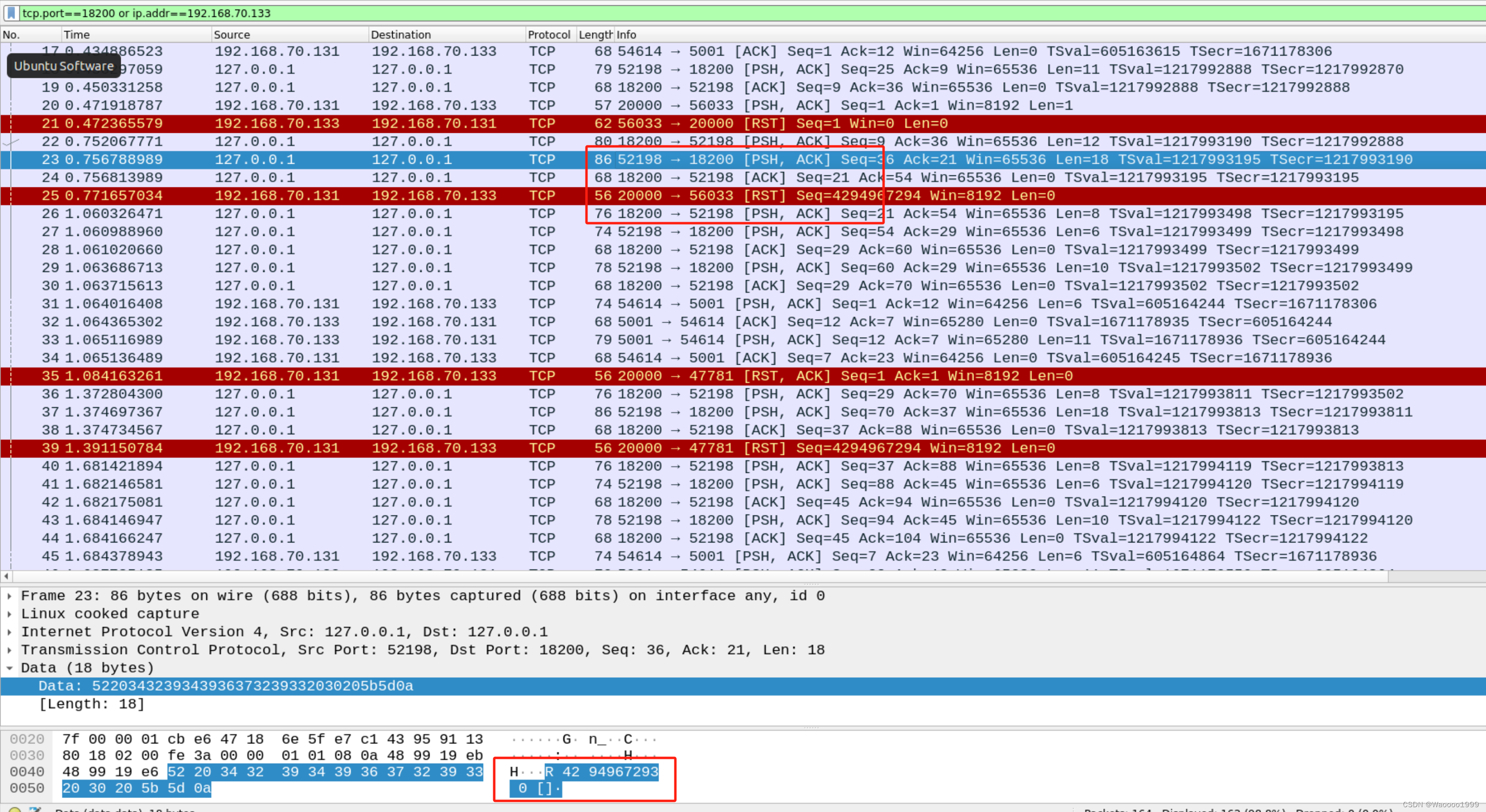Select packet 36 at time 1.372804300
This screenshot has height=812, width=1486.
click(x=743, y=394)
